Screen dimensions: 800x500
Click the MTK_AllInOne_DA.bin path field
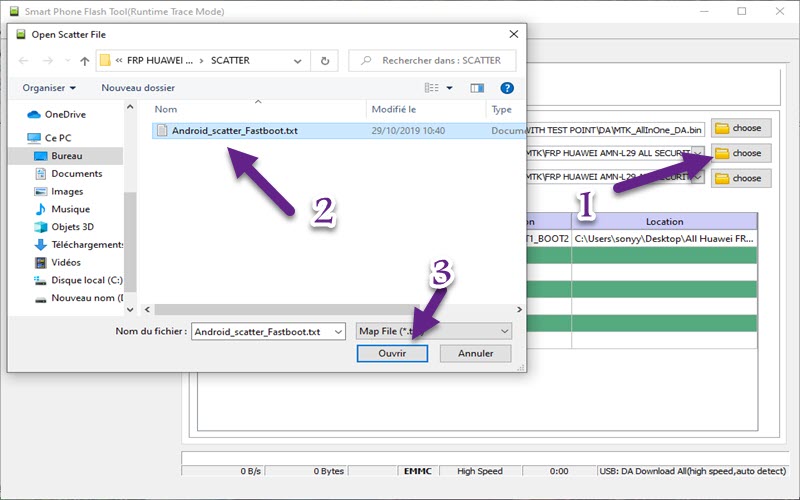pyautogui.click(x=615, y=130)
